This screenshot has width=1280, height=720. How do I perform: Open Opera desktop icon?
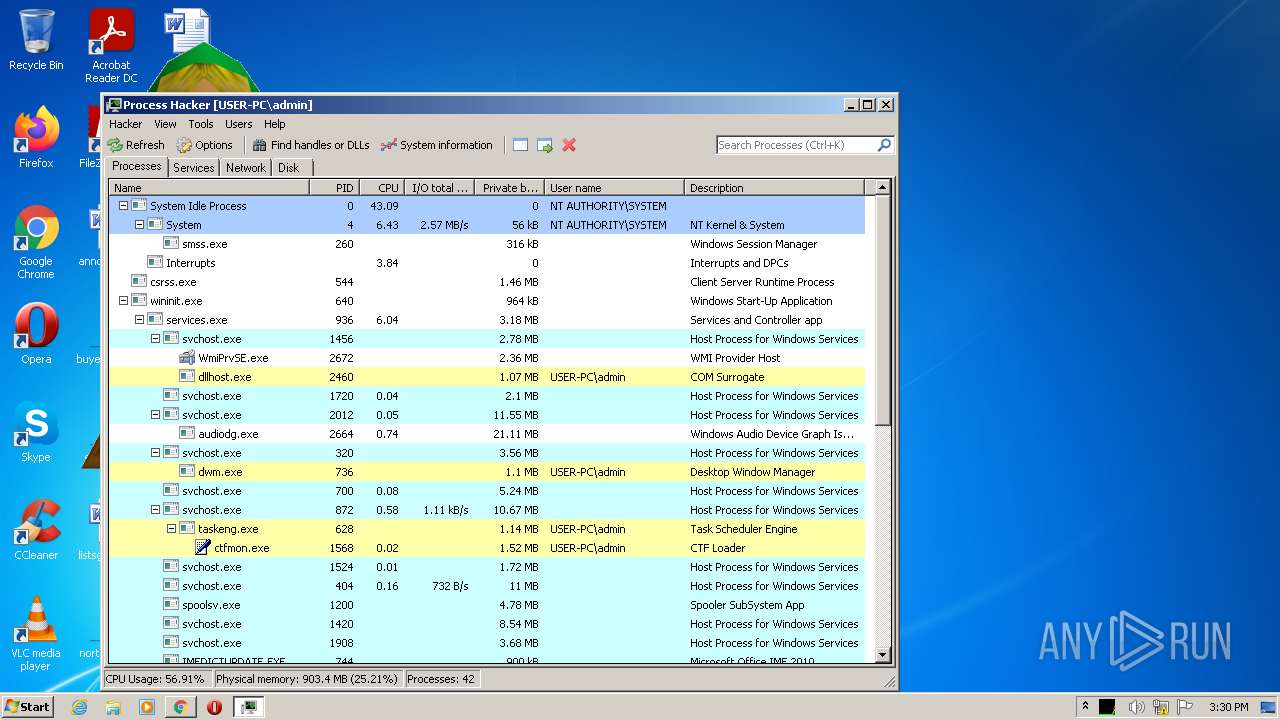36,334
